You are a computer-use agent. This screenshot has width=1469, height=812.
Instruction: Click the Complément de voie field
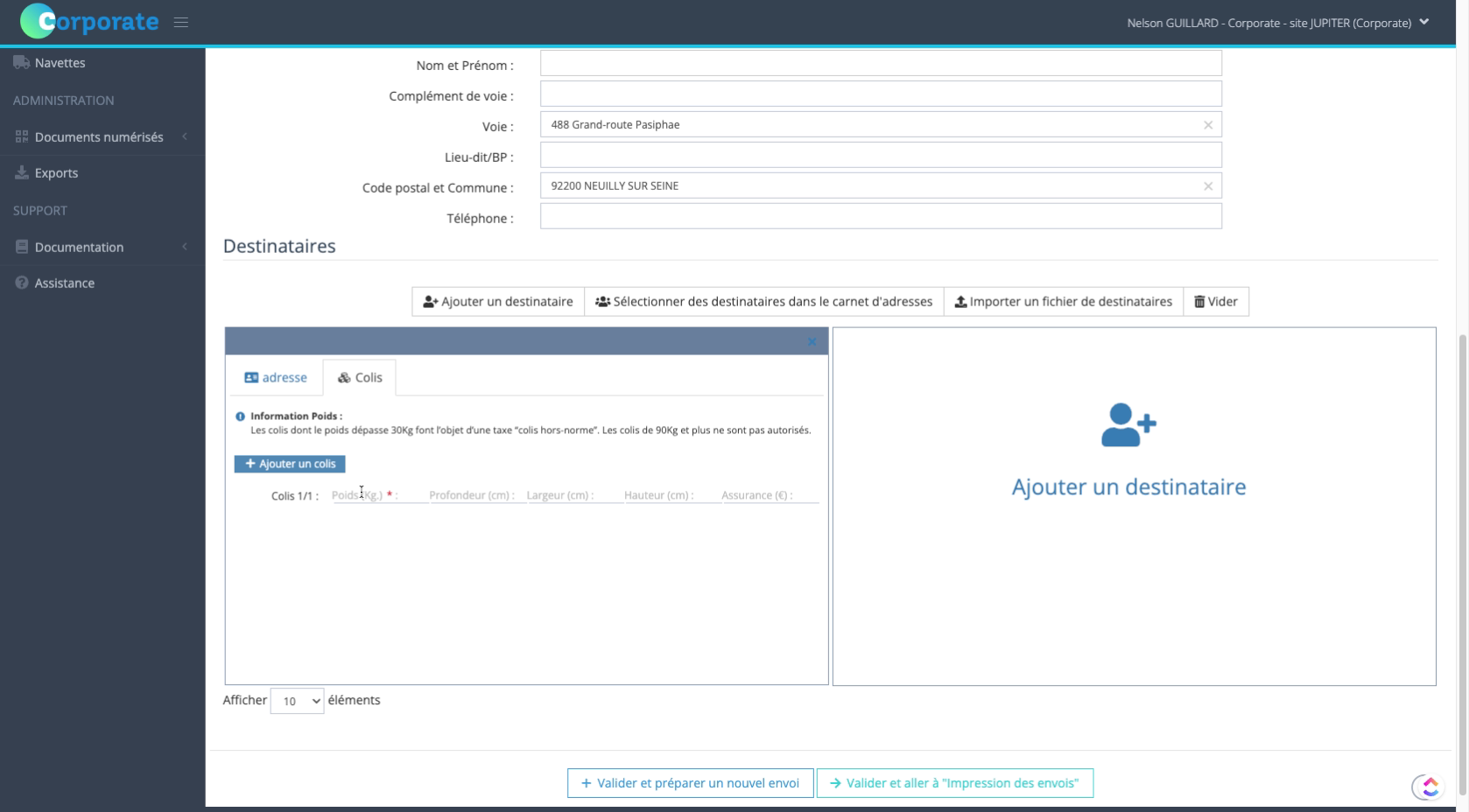coord(881,94)
